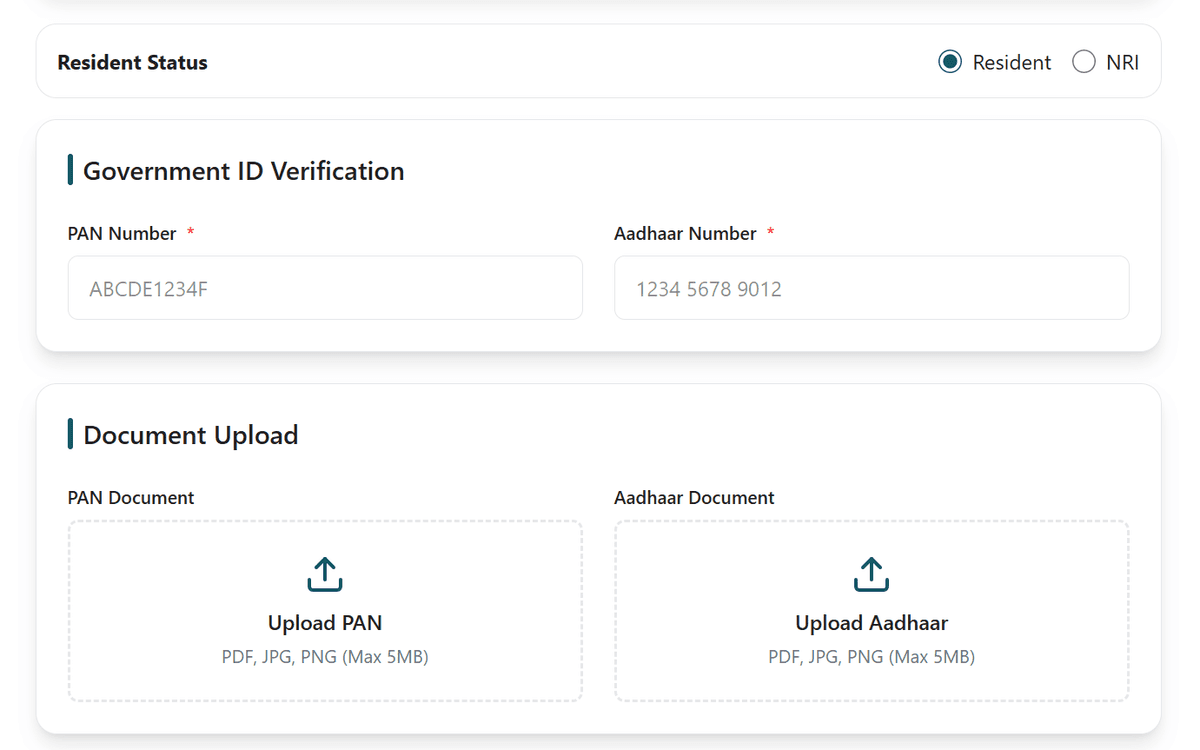Click the red asterisk next to PAN Number
This screenshot has width=1200, height=750.
(x=190, y=233)
